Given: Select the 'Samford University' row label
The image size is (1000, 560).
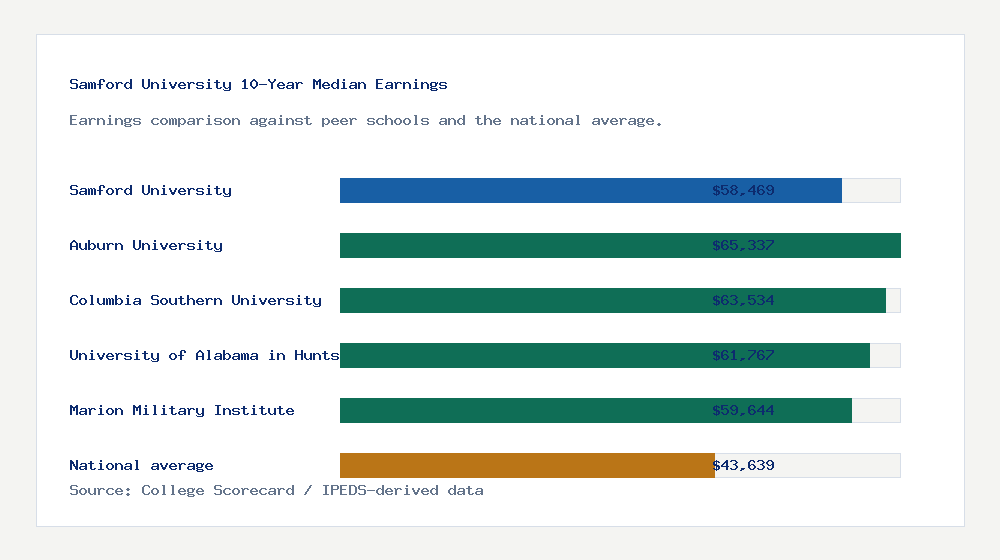Looking at the screenshot, I should (151, 190).
